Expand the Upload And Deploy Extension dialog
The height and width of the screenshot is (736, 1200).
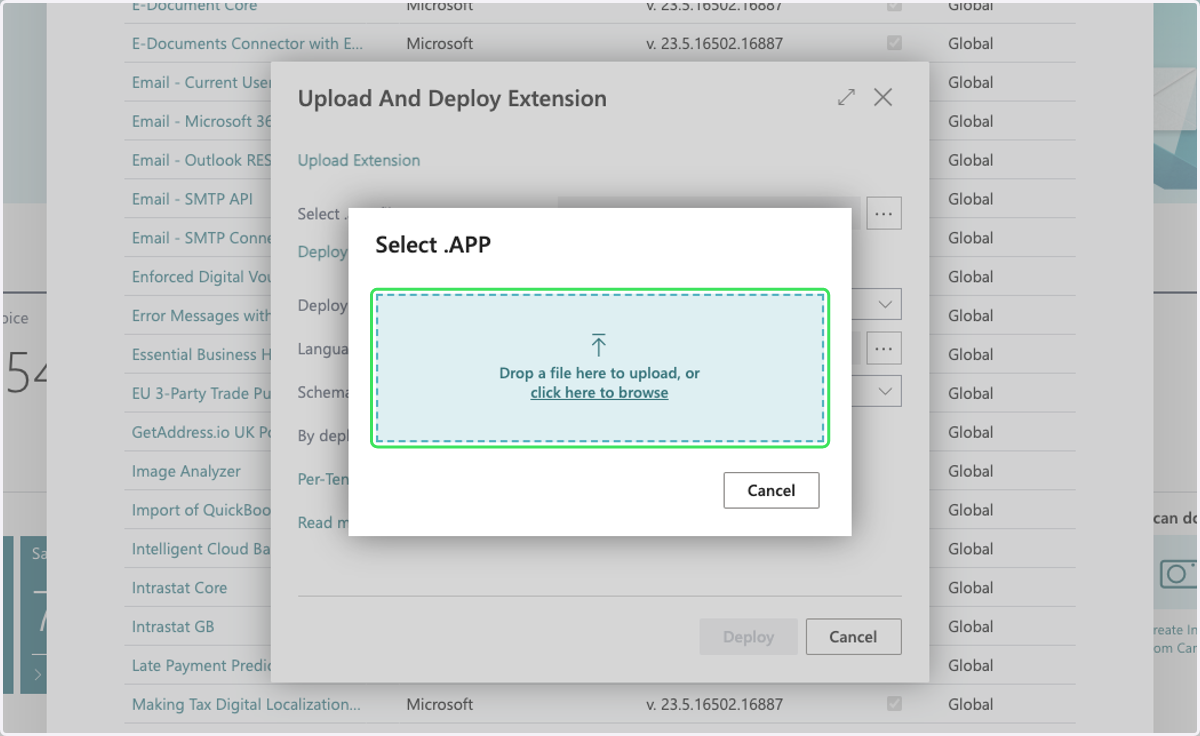tap(846, 97)
